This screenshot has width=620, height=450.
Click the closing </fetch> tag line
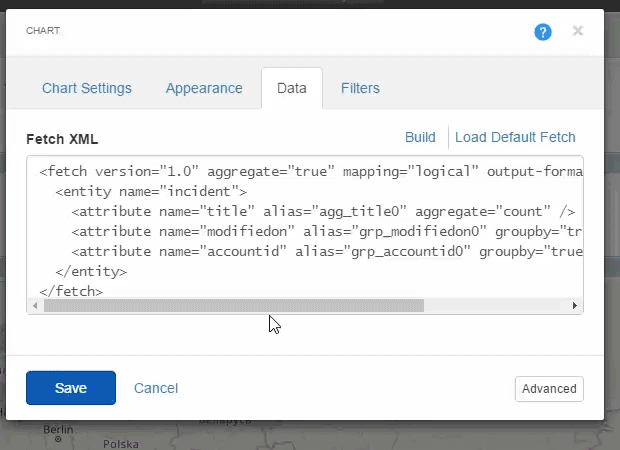click(71, 291)
